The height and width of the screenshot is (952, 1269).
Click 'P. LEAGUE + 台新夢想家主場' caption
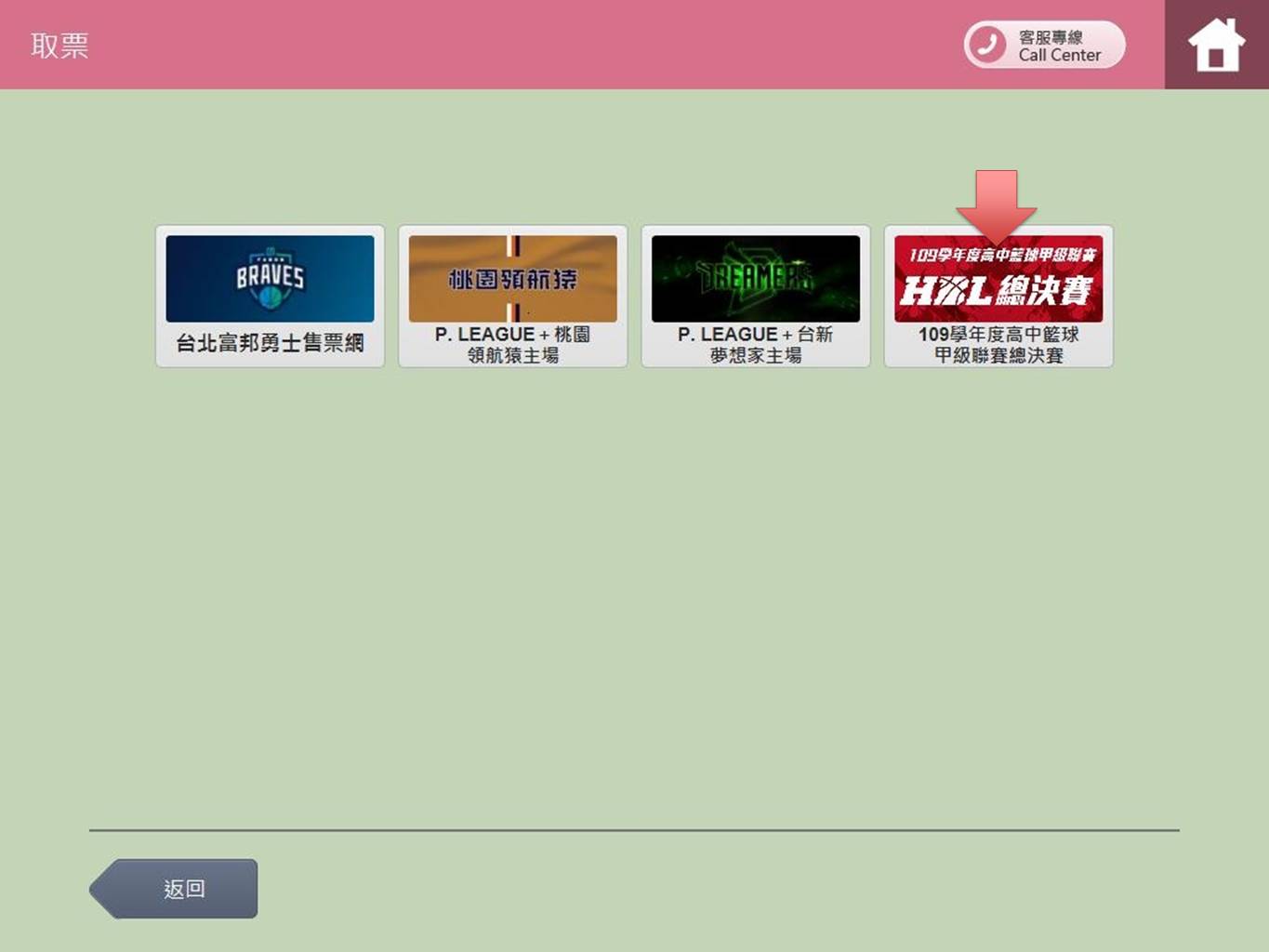[x=755, y=344]
